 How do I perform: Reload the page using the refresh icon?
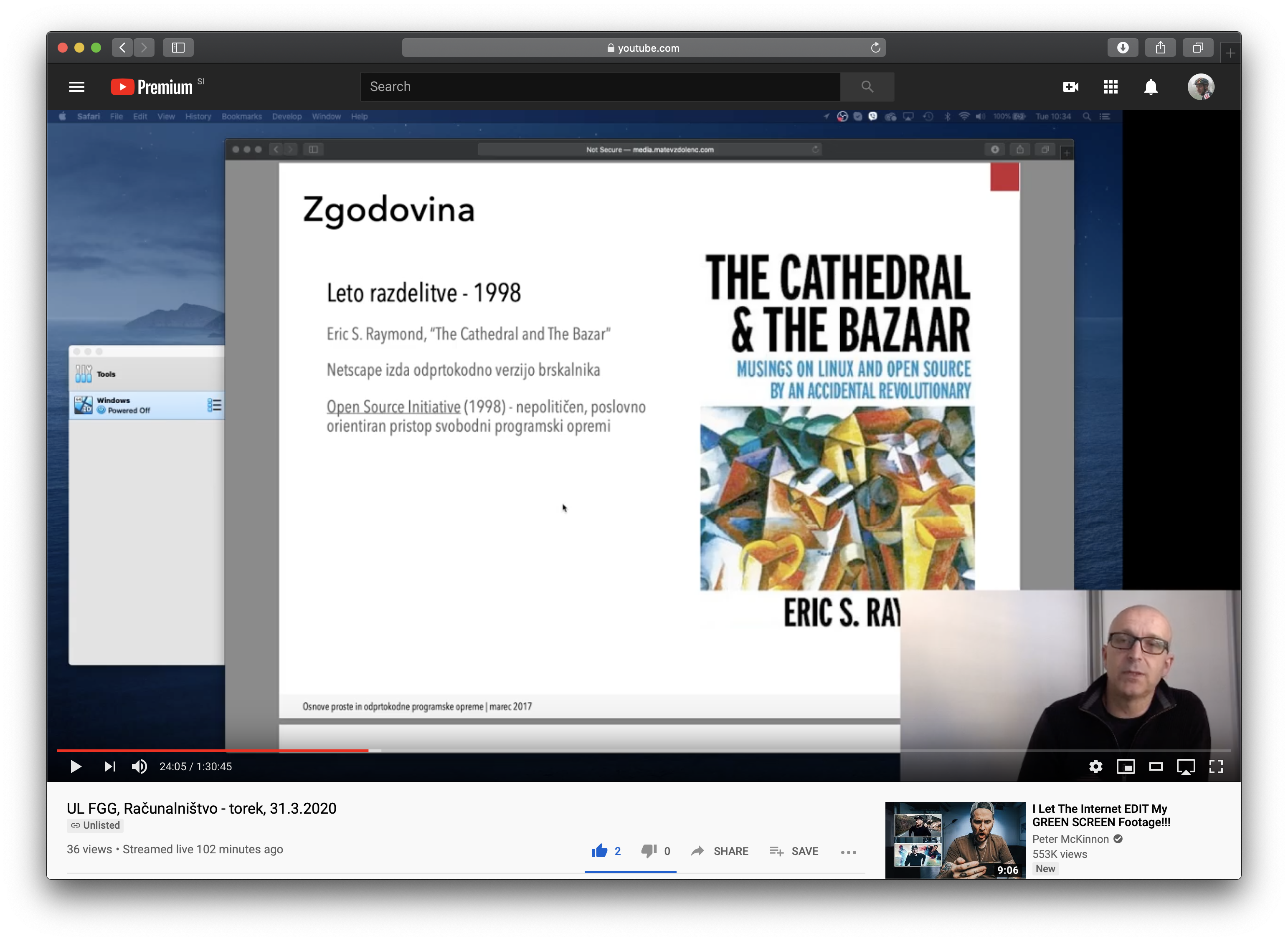[875, 48]
